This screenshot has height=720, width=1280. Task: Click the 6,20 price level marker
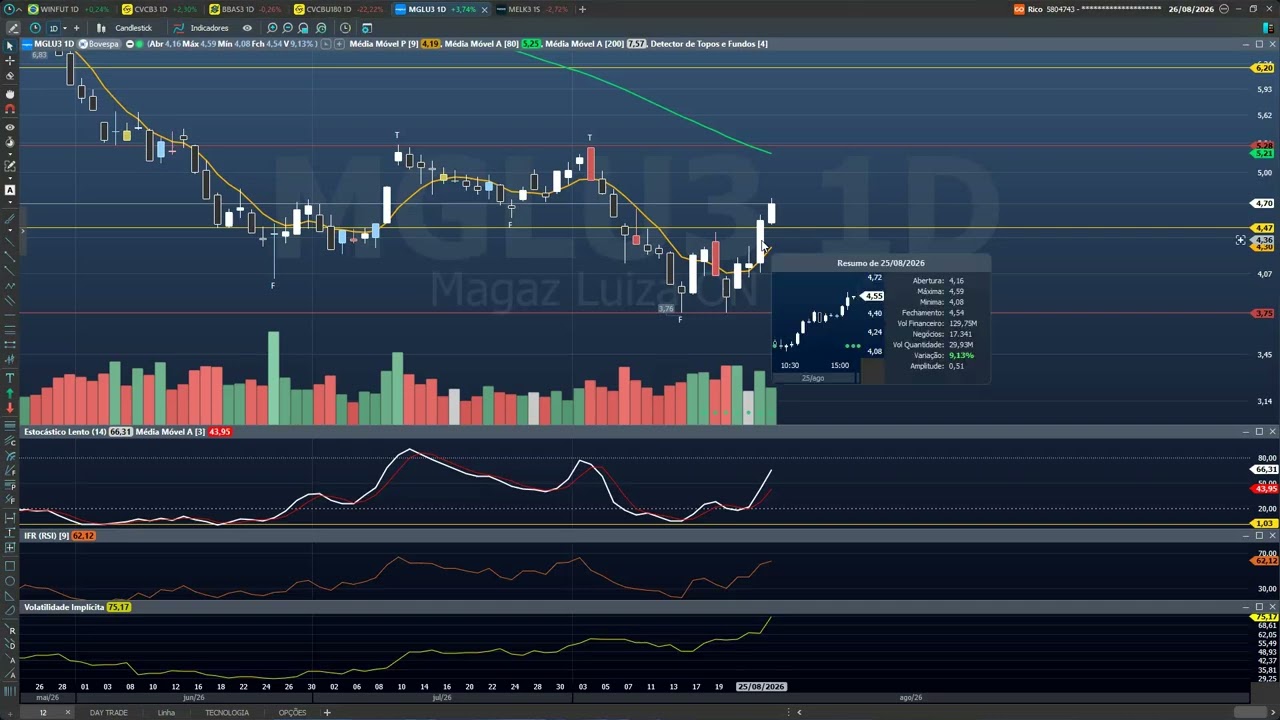tap(1264, 68)
